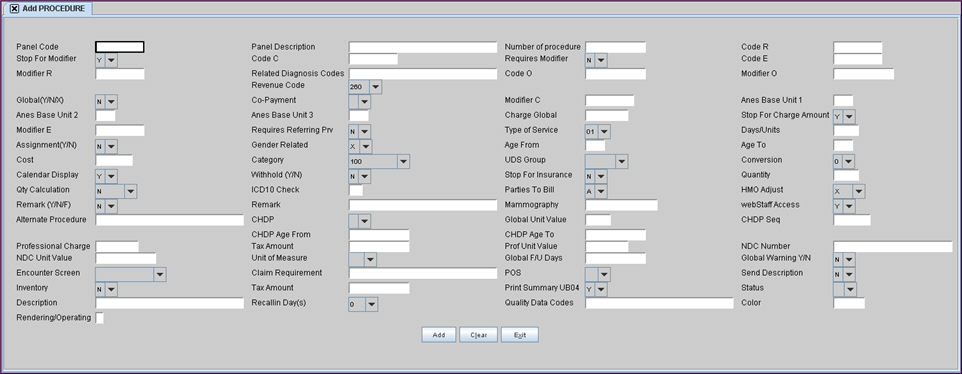Click the Days/Units input field

pyautogui.click(x=846, y=131)
